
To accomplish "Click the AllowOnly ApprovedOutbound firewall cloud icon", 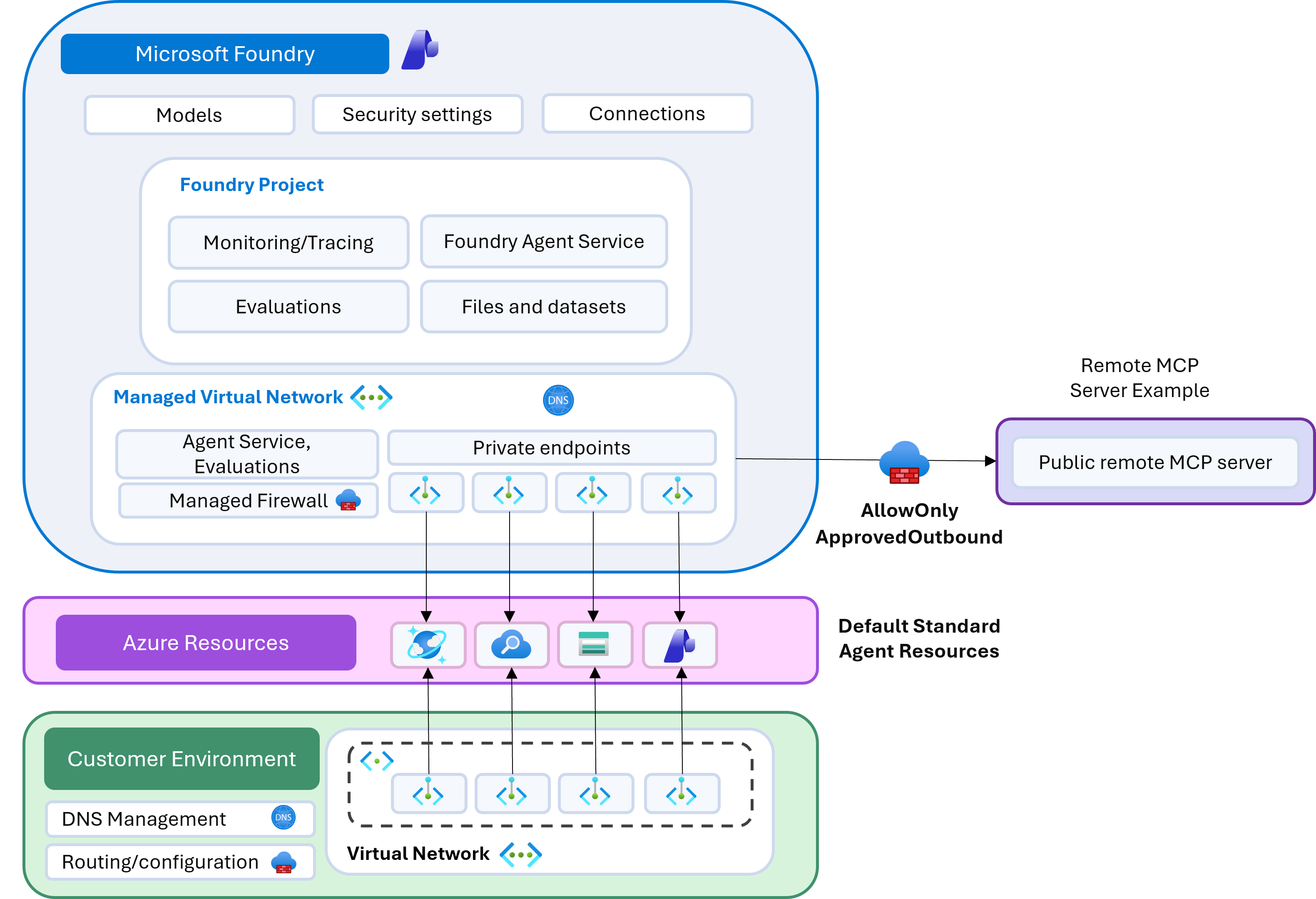I will point(904,462).
